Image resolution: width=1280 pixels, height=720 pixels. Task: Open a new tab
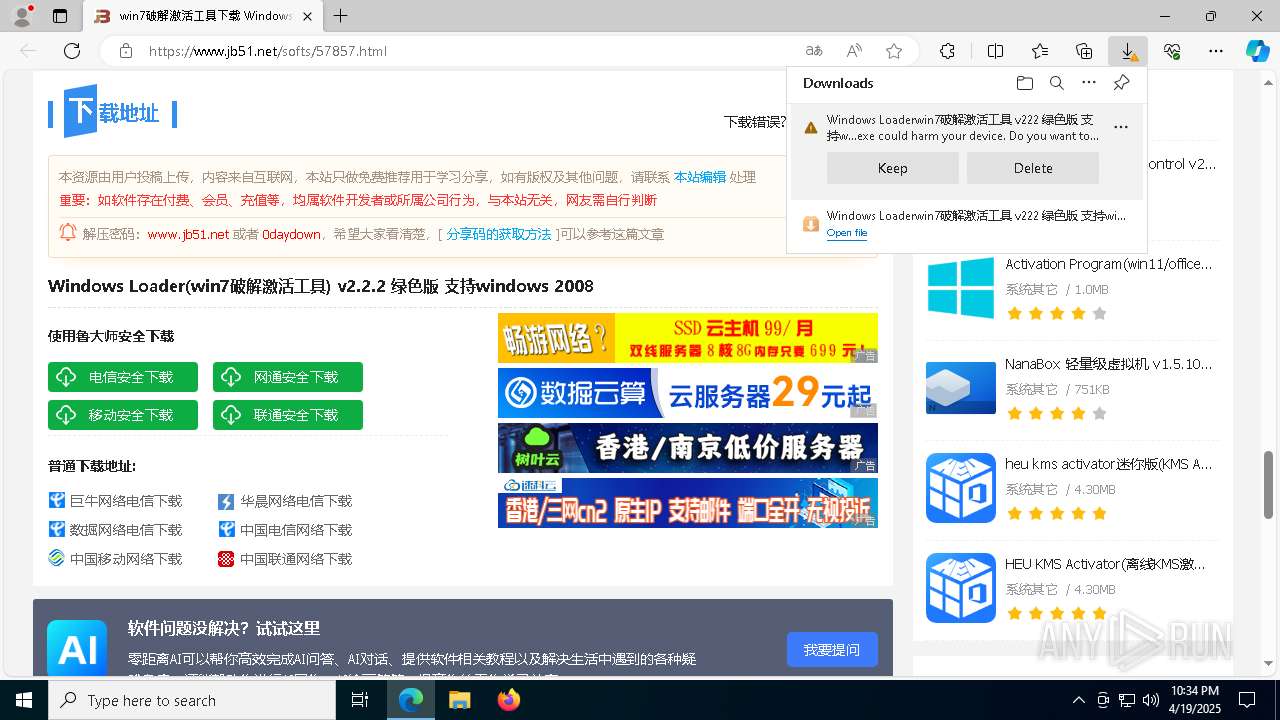click(x=341, y=16)
